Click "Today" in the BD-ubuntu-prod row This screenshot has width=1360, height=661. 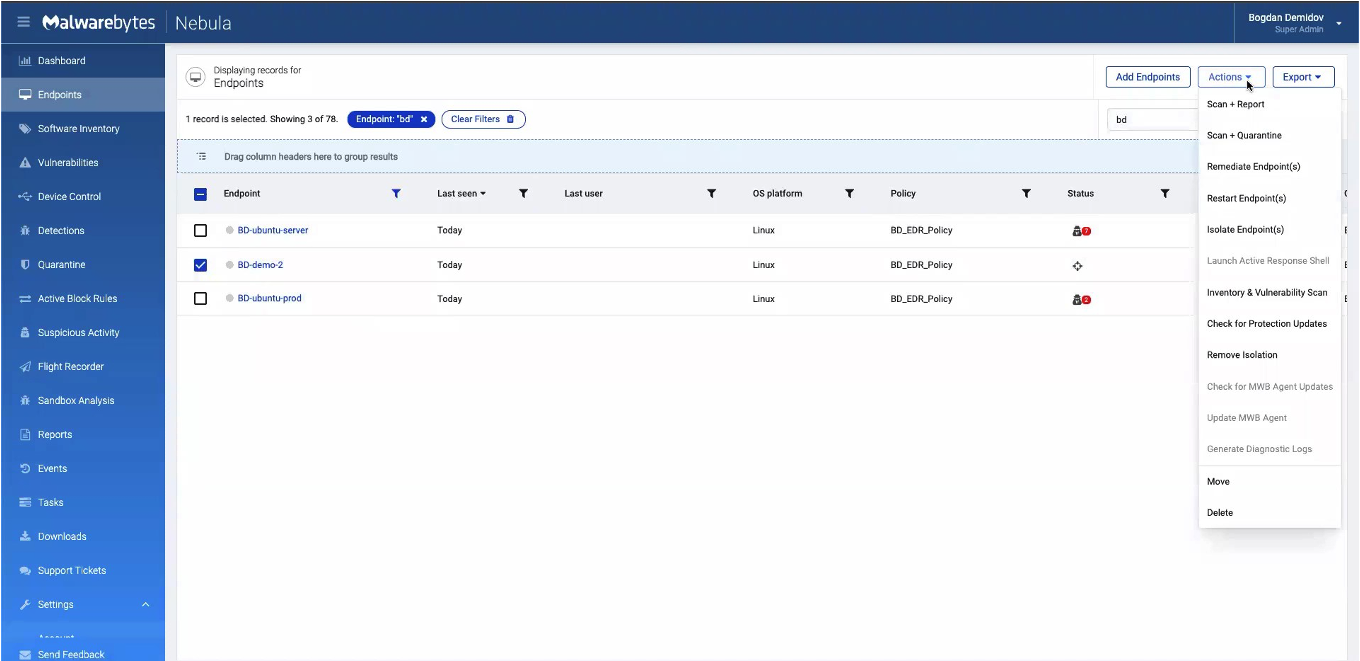450,299
